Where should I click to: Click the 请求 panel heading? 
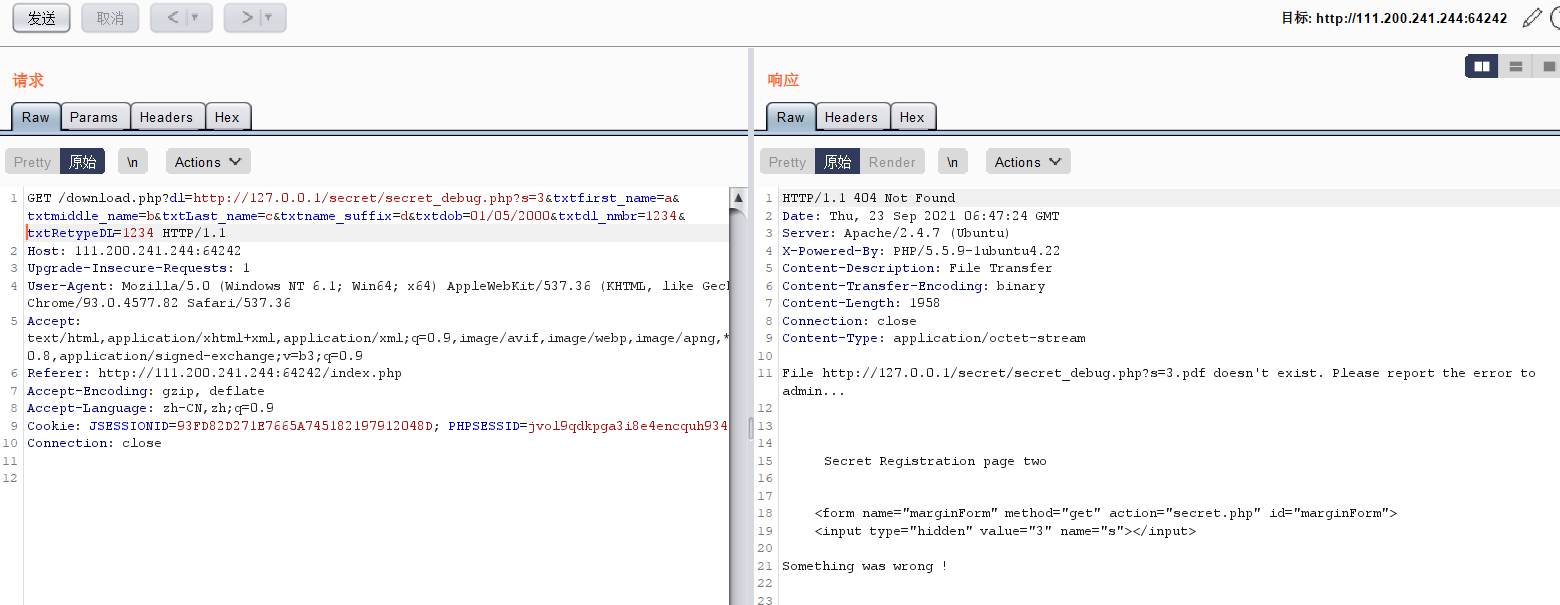28,80
